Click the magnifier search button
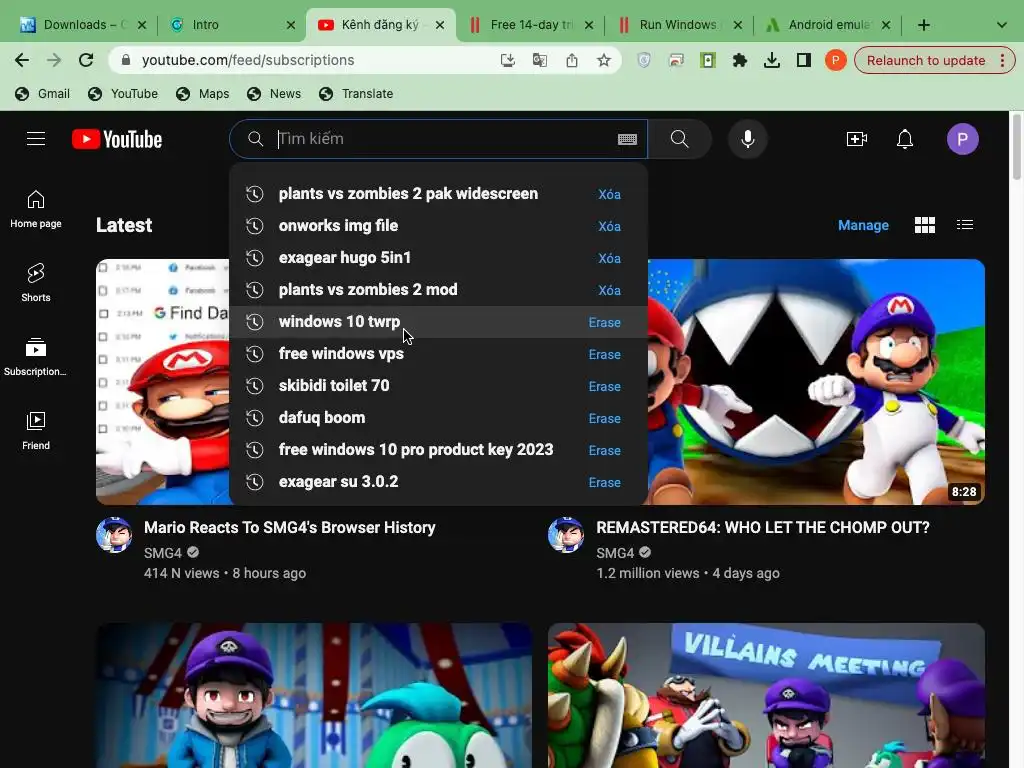 pos(679,139)
